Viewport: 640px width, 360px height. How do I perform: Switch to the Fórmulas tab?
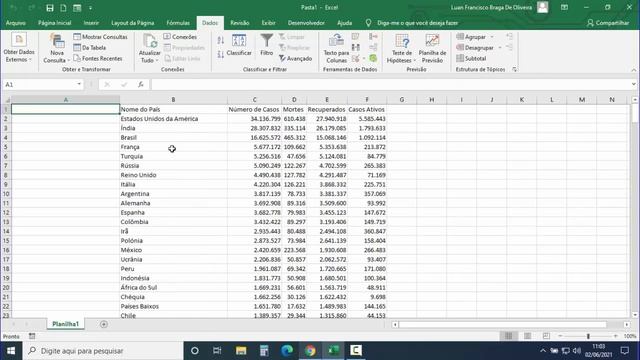point(178,23)
